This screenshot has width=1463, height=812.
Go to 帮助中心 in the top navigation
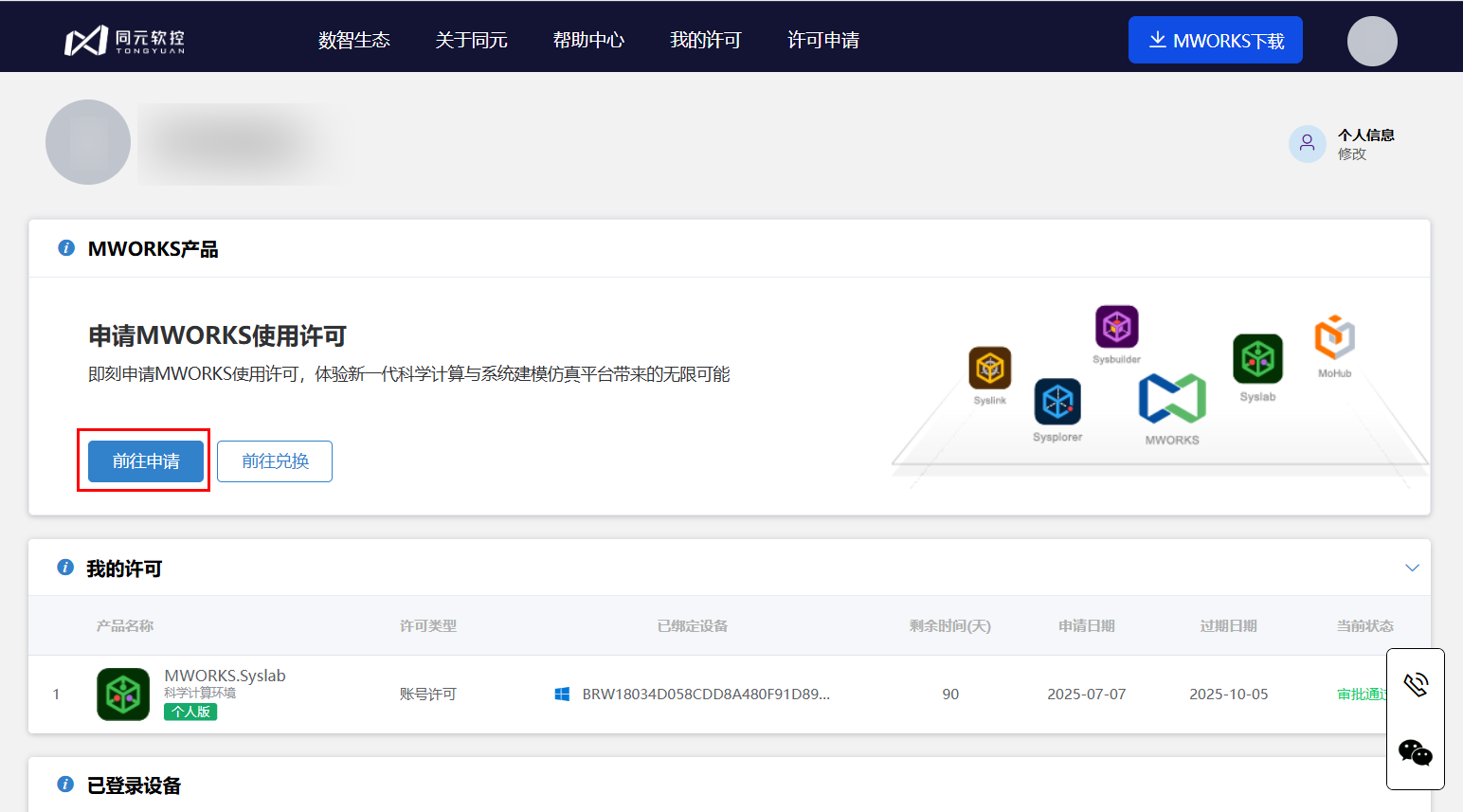(588, 41)
